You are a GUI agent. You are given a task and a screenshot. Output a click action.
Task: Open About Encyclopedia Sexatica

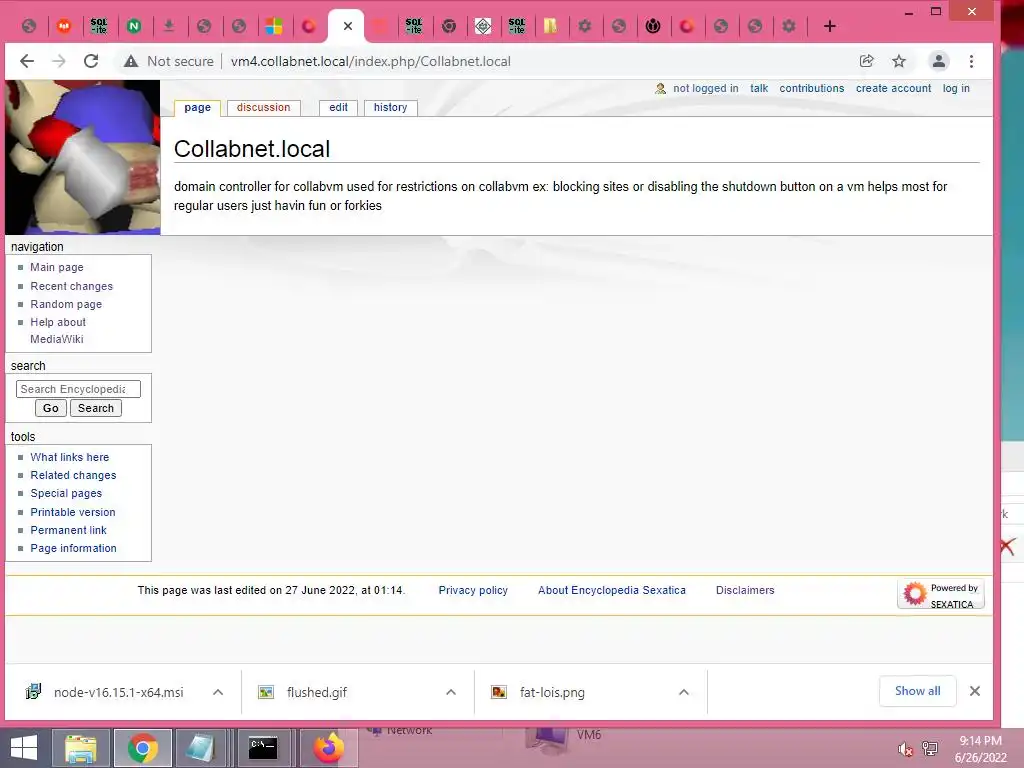click(612, 590)
